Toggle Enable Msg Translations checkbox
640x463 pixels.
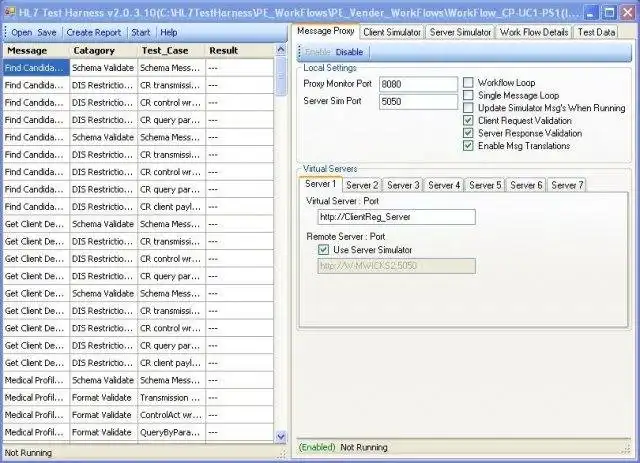click(x=468, y=146)
